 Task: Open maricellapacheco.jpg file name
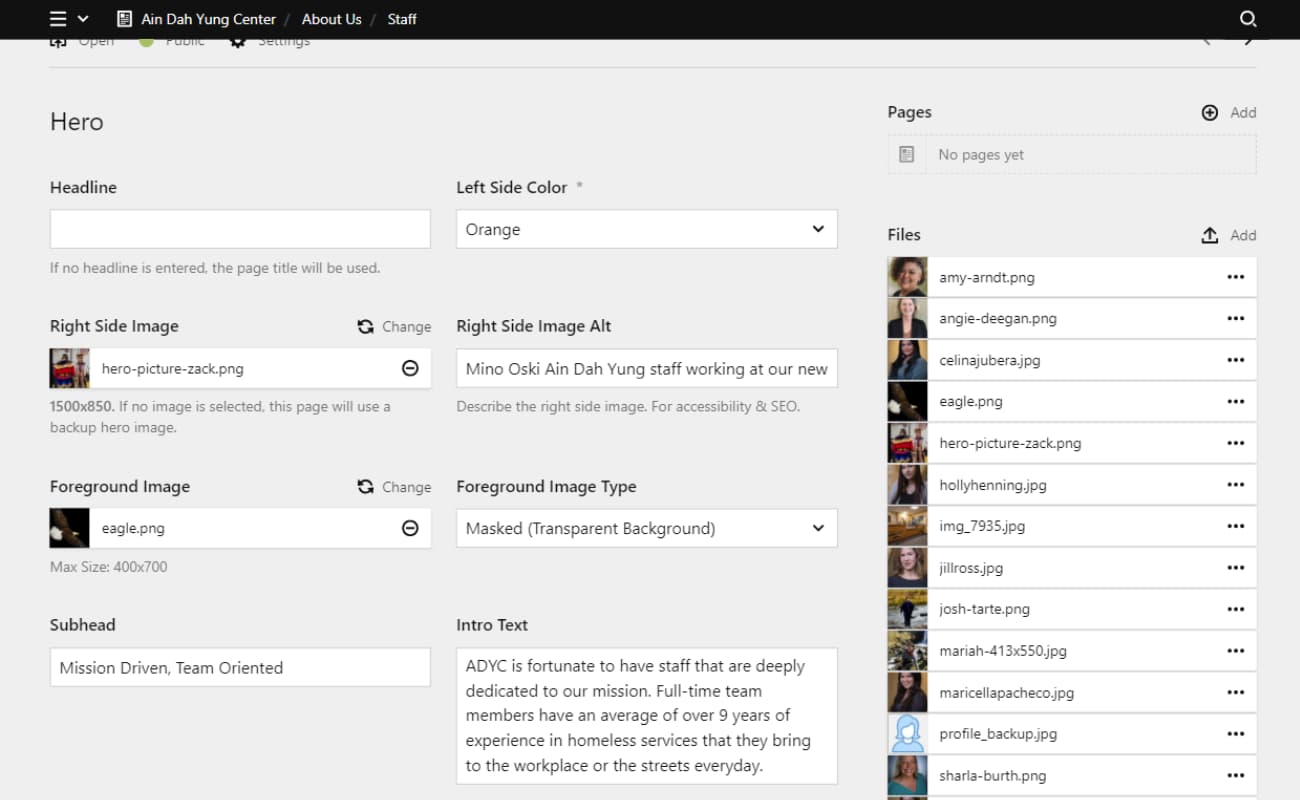(1007, 692)
